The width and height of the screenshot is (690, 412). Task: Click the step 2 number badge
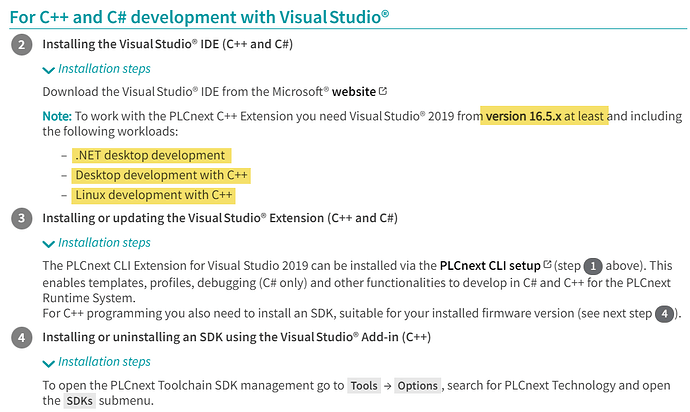click(x=21, y=45)
